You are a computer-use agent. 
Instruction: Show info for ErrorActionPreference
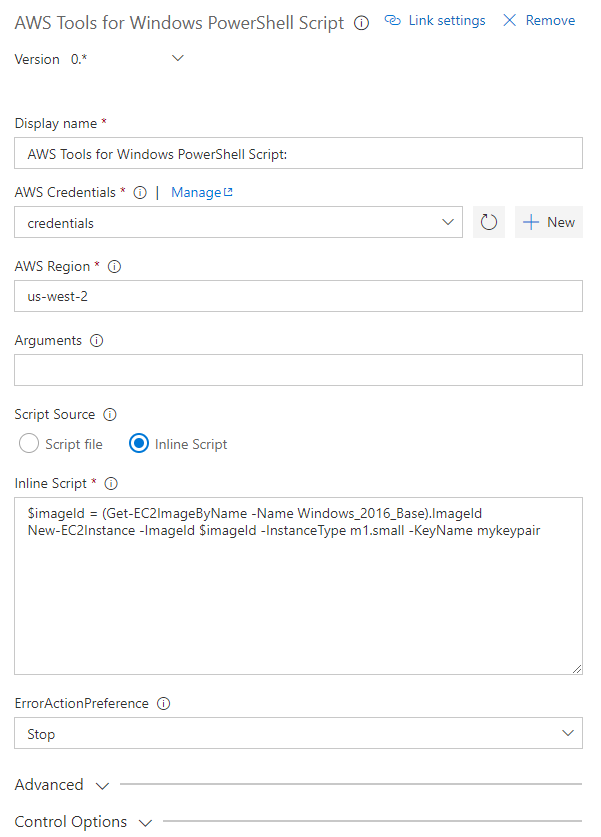tap(163, 704)
